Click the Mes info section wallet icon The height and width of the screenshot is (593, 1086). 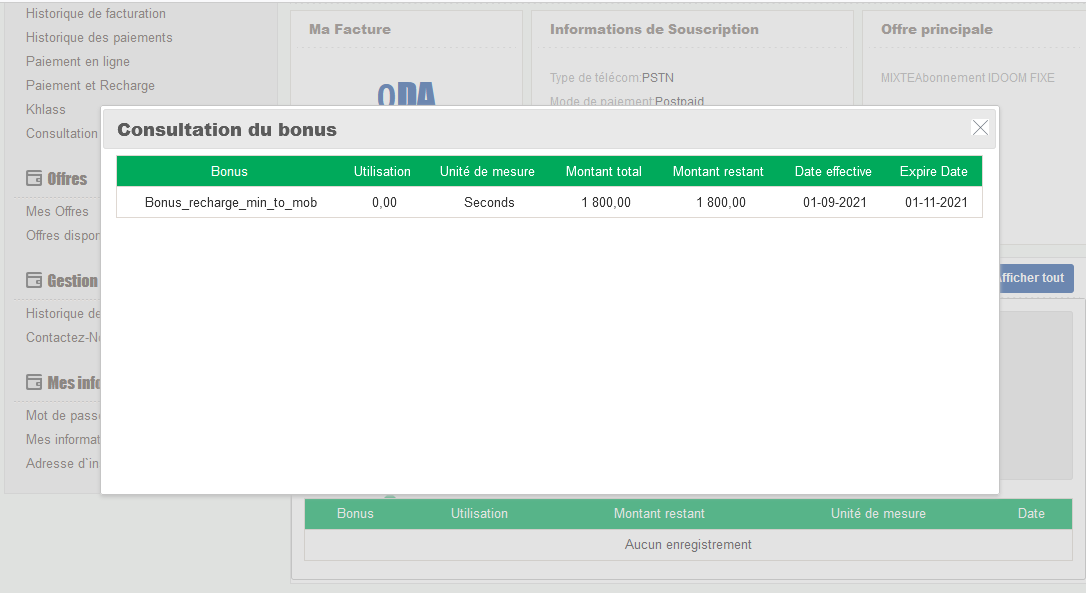[34, 383]
